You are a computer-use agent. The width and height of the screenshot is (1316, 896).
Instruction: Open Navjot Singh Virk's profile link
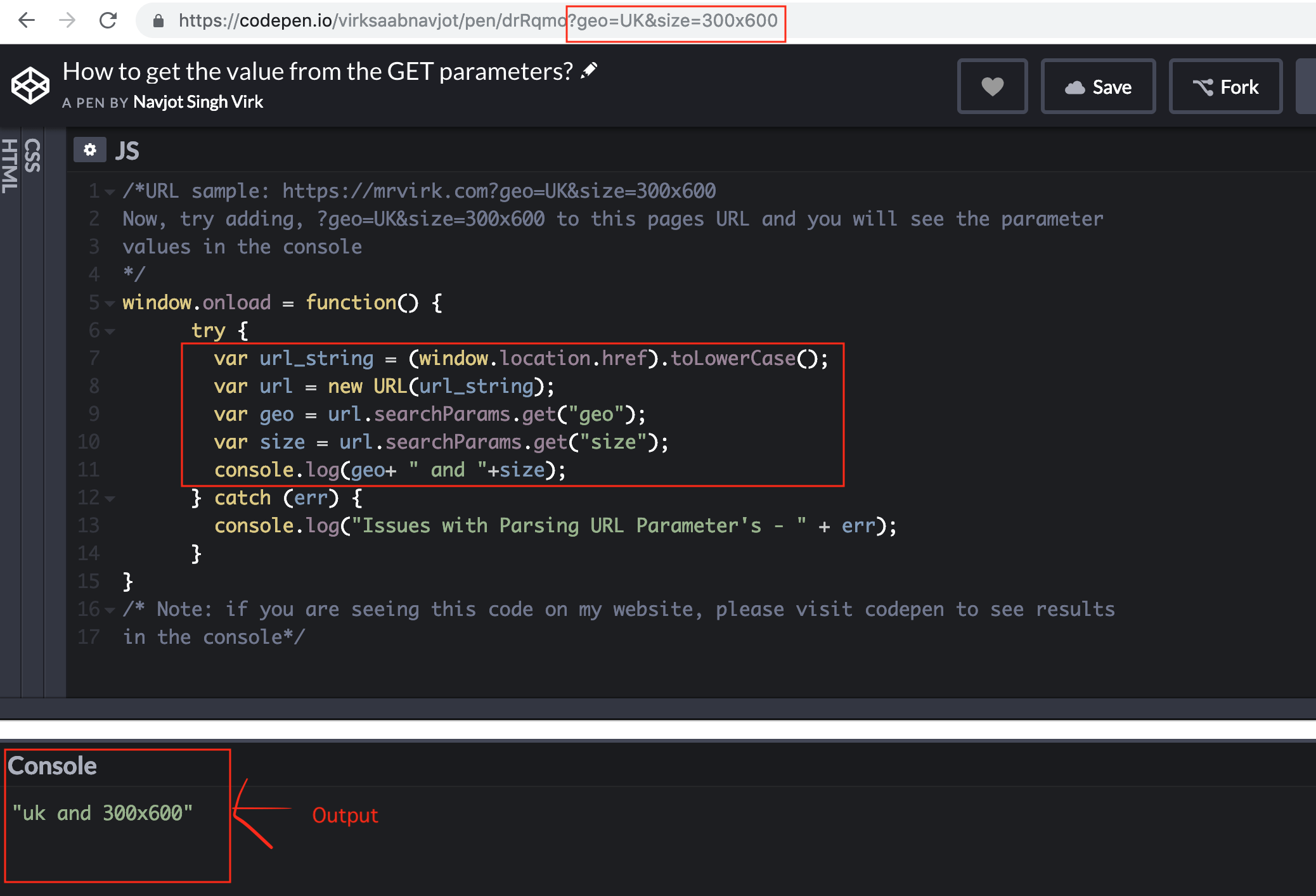197,102
